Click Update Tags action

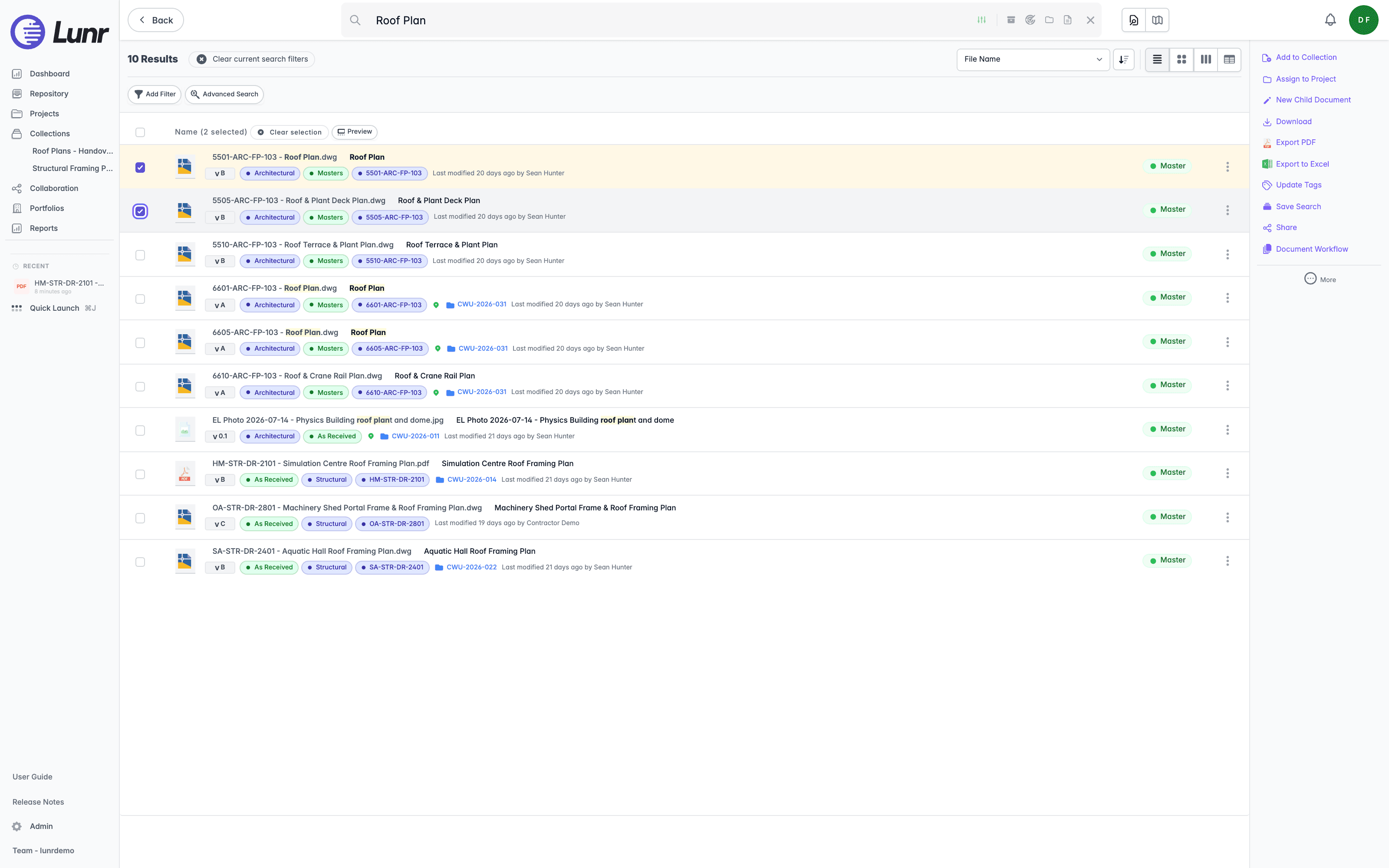[x=1292, y=185]
